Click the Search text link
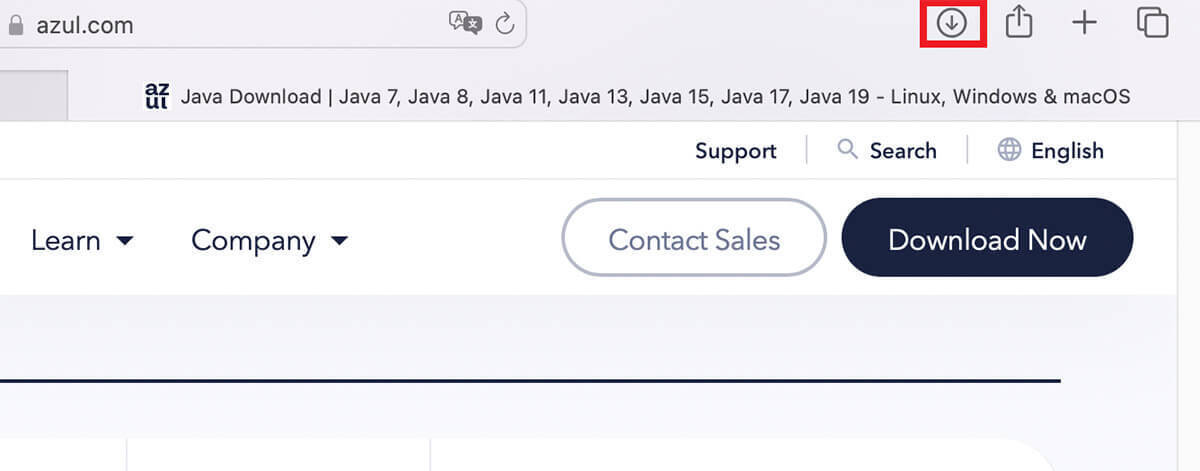1200x471 pixels. click(902, 151)
